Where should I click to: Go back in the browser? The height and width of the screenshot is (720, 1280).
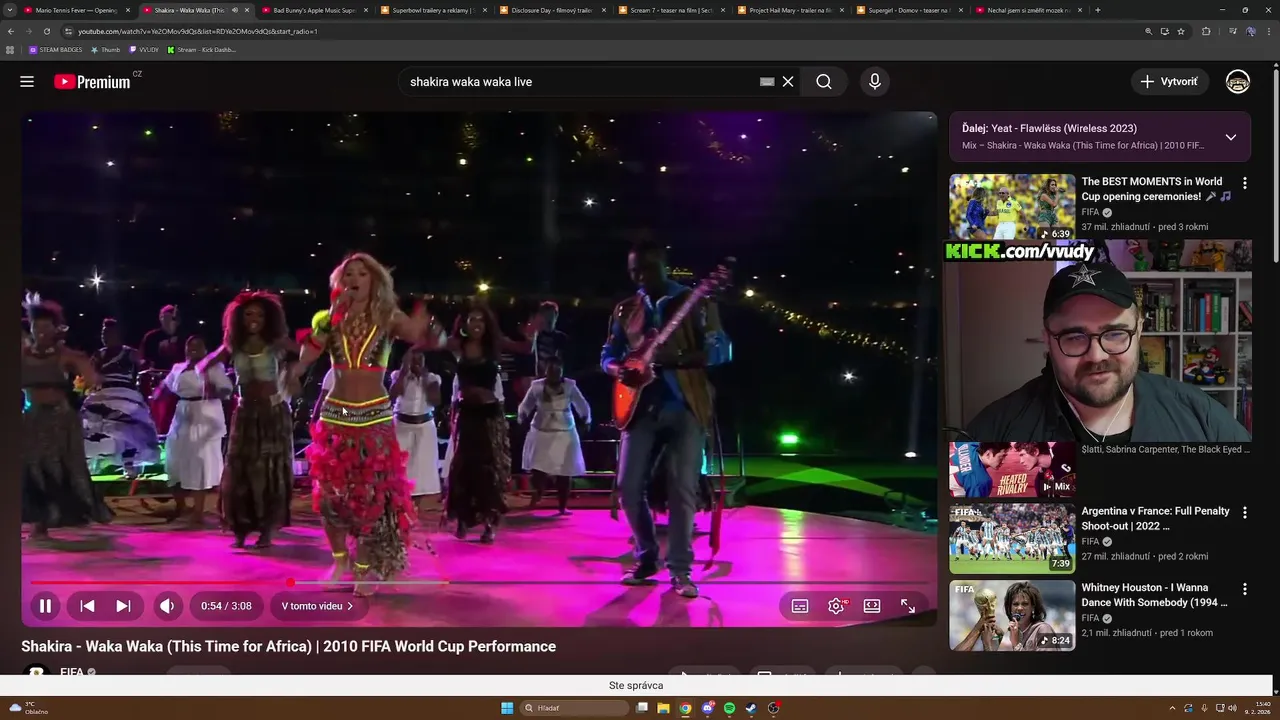click(11, 31)
